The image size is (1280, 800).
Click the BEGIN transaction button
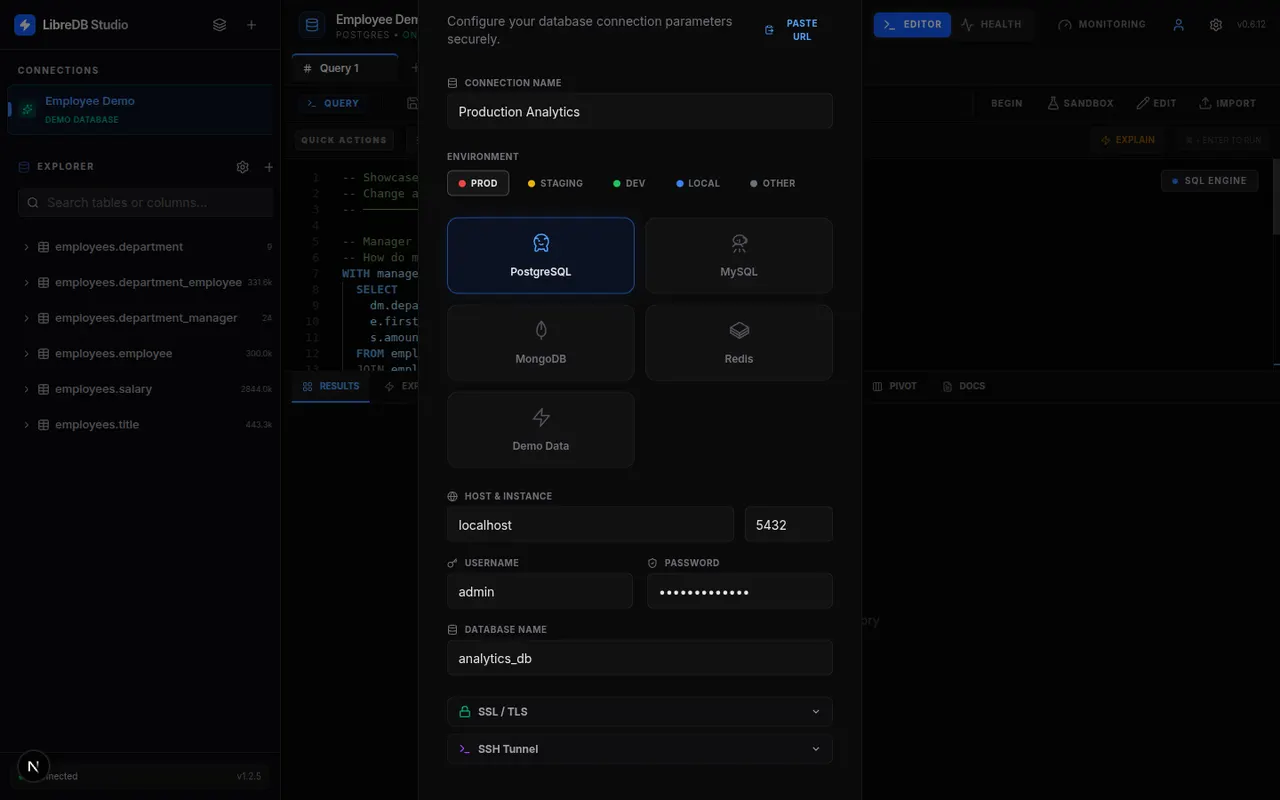1006,103
